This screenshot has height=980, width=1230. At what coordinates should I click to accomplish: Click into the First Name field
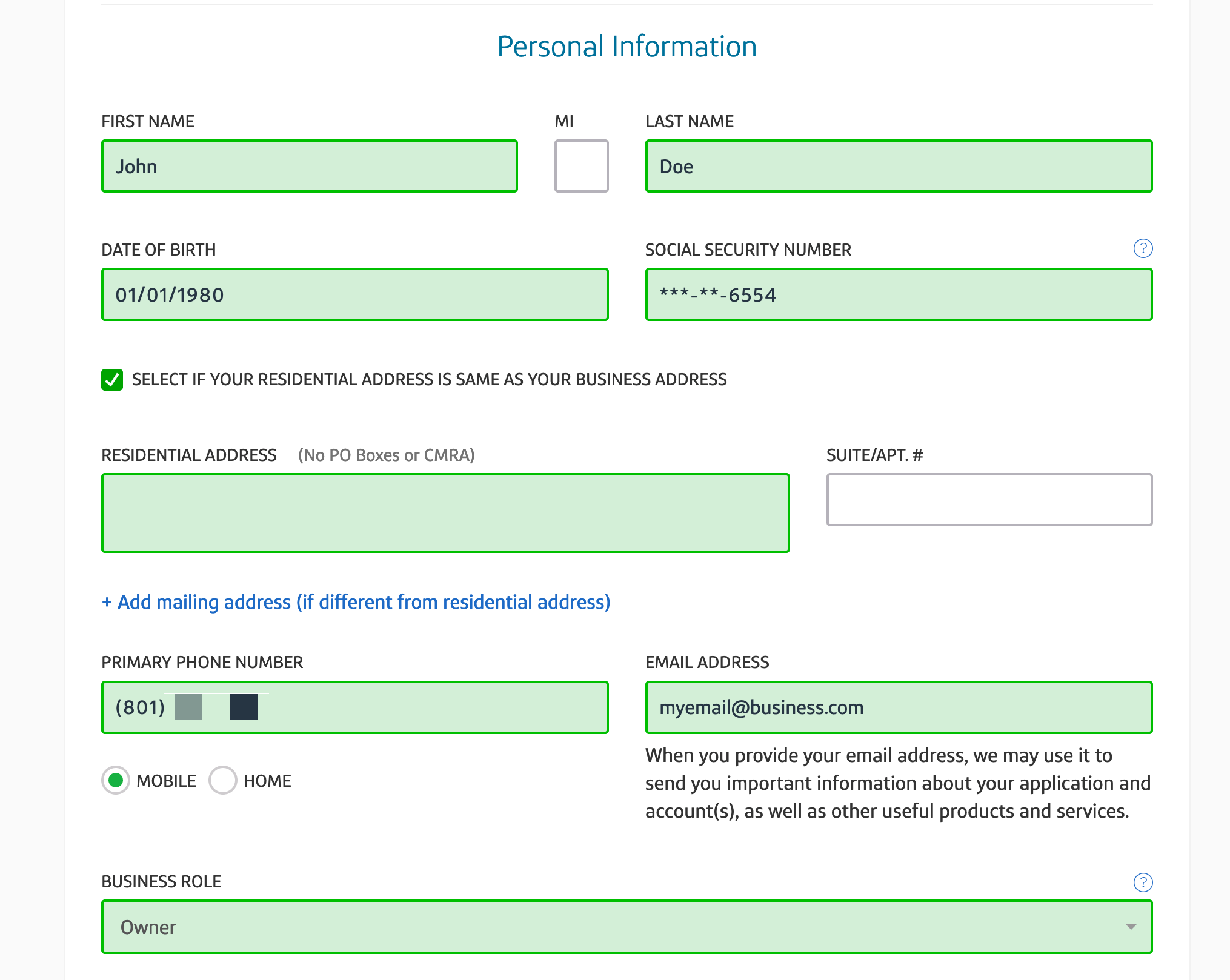pyautogui.click(x=310, y=166)
